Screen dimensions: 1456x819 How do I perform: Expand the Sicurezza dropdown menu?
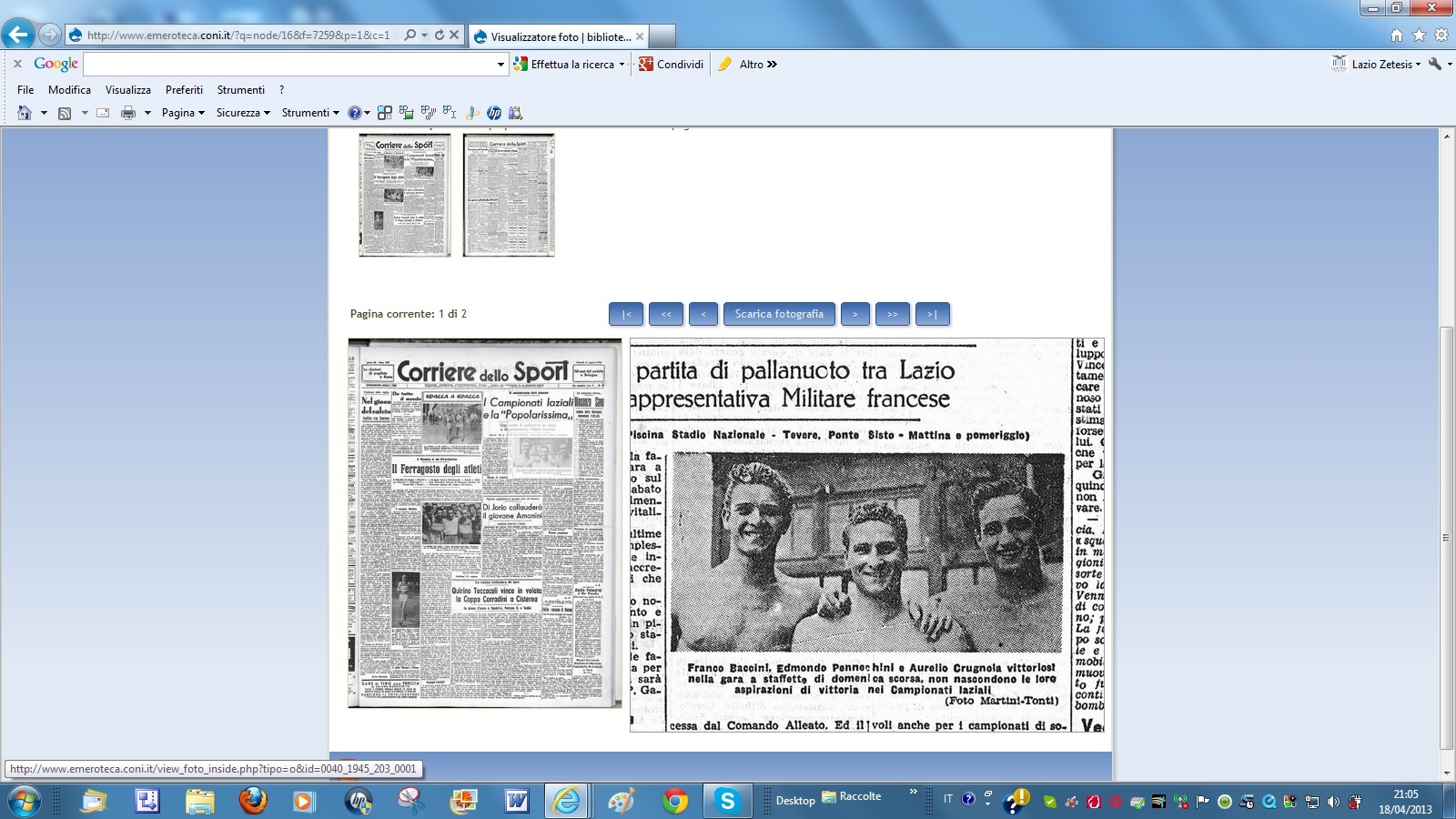click(243, 113)
